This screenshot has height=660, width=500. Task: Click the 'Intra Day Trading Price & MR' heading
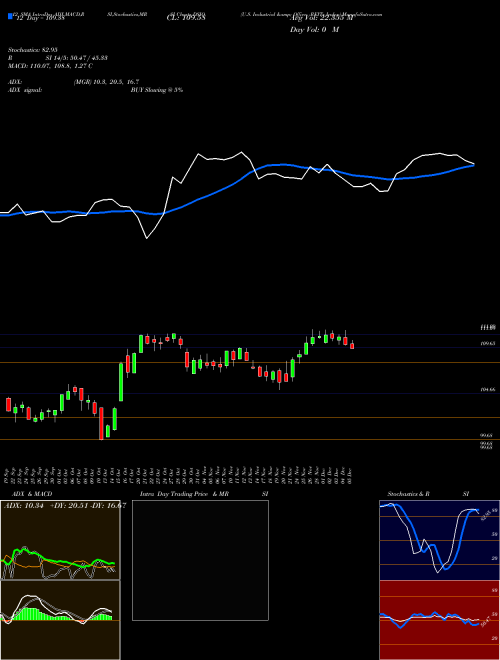click(x=184, y=494)
